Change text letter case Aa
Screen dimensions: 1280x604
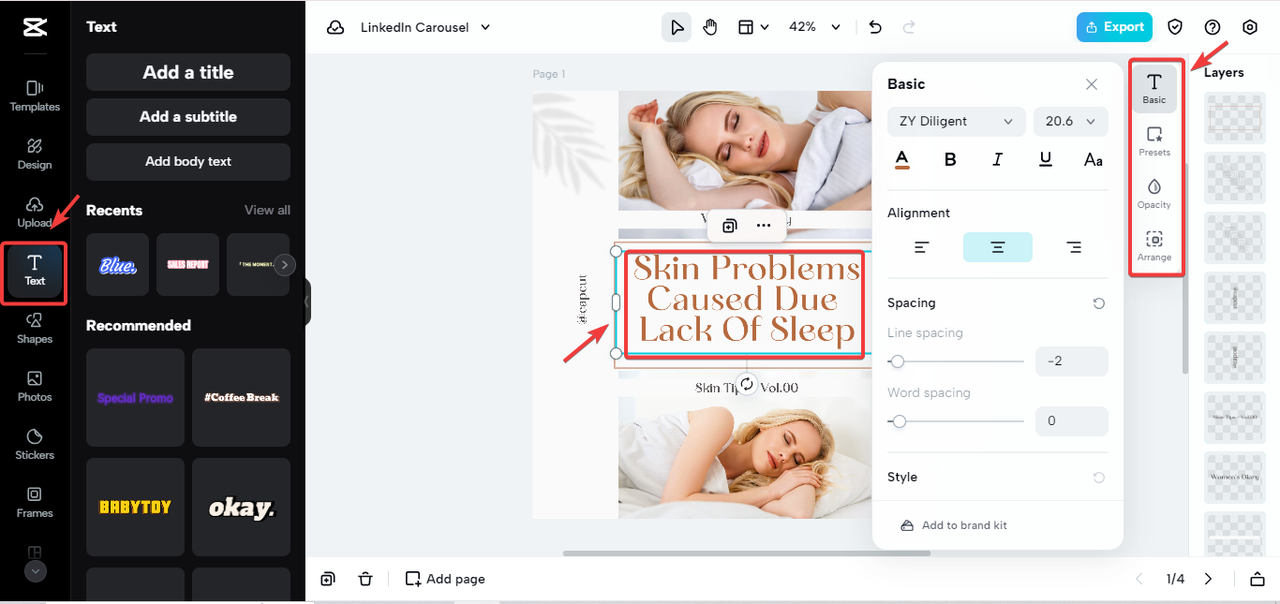click(1094, 160)
